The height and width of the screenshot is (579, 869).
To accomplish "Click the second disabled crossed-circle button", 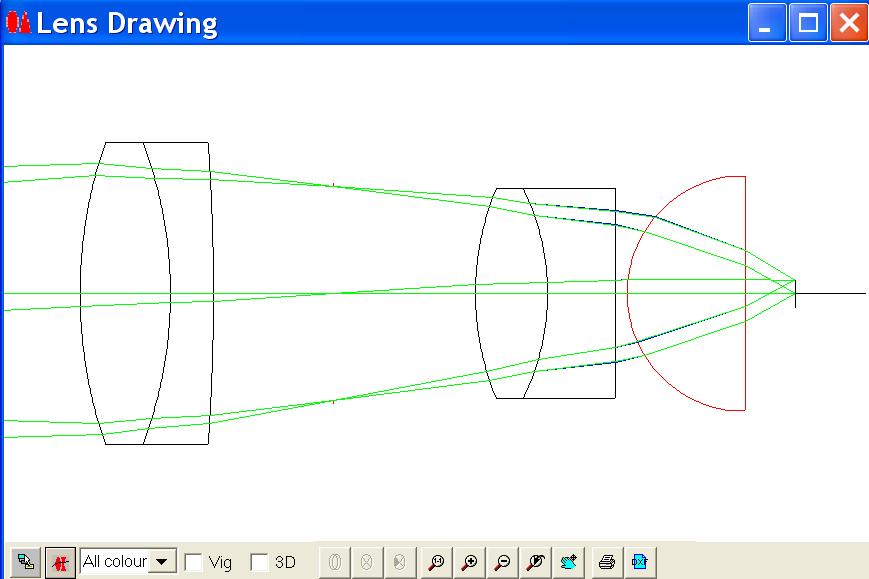I will click(367, 562).
